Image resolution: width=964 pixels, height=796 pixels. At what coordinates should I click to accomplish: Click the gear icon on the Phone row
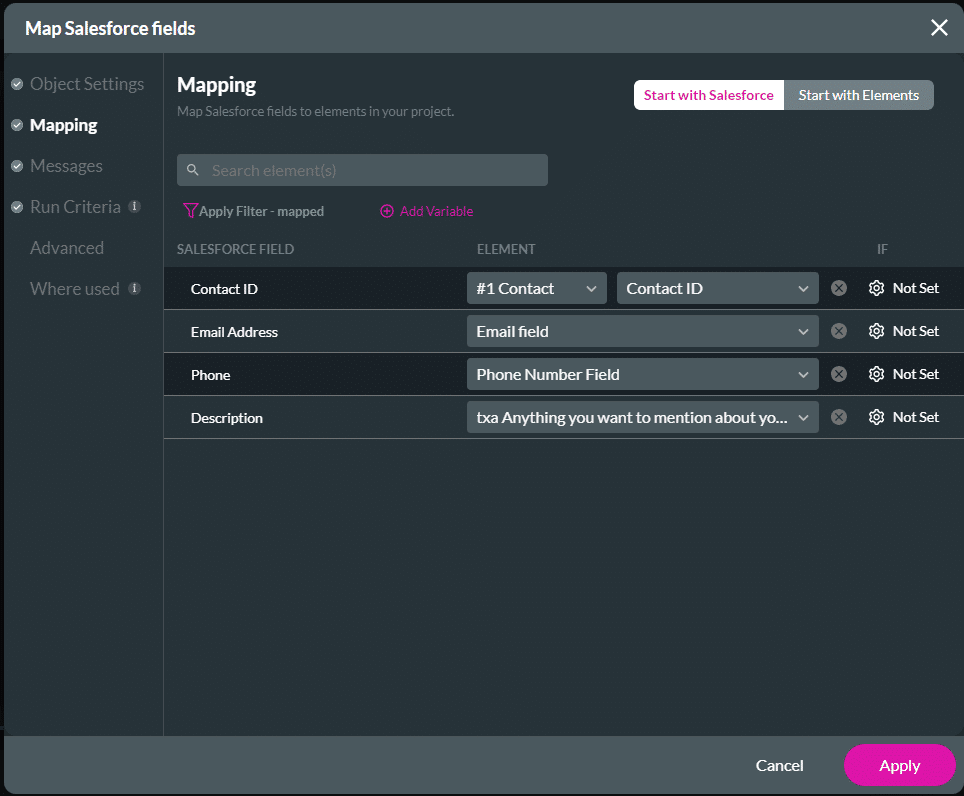[876, 374]
